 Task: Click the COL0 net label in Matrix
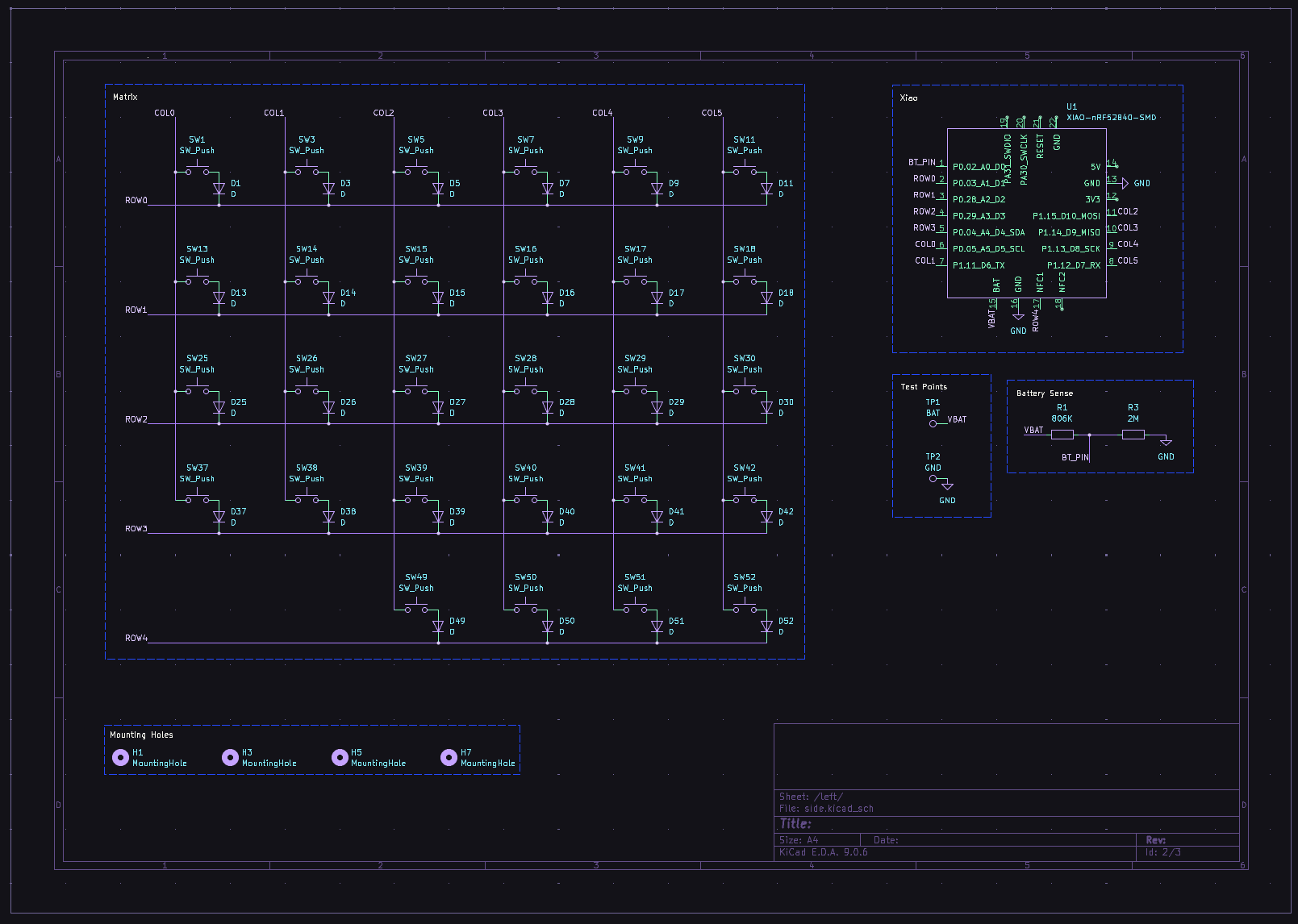(165, 114)
